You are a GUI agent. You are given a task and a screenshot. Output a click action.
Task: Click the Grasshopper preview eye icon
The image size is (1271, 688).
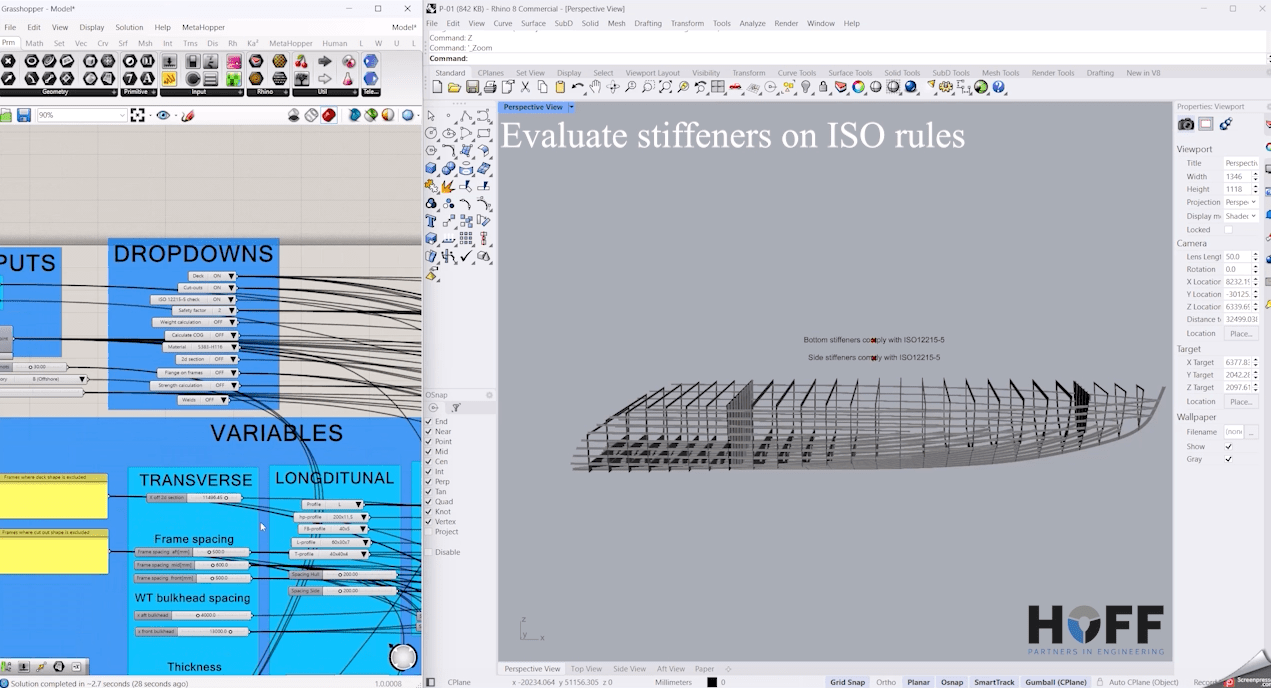click(x=163, y=115)
